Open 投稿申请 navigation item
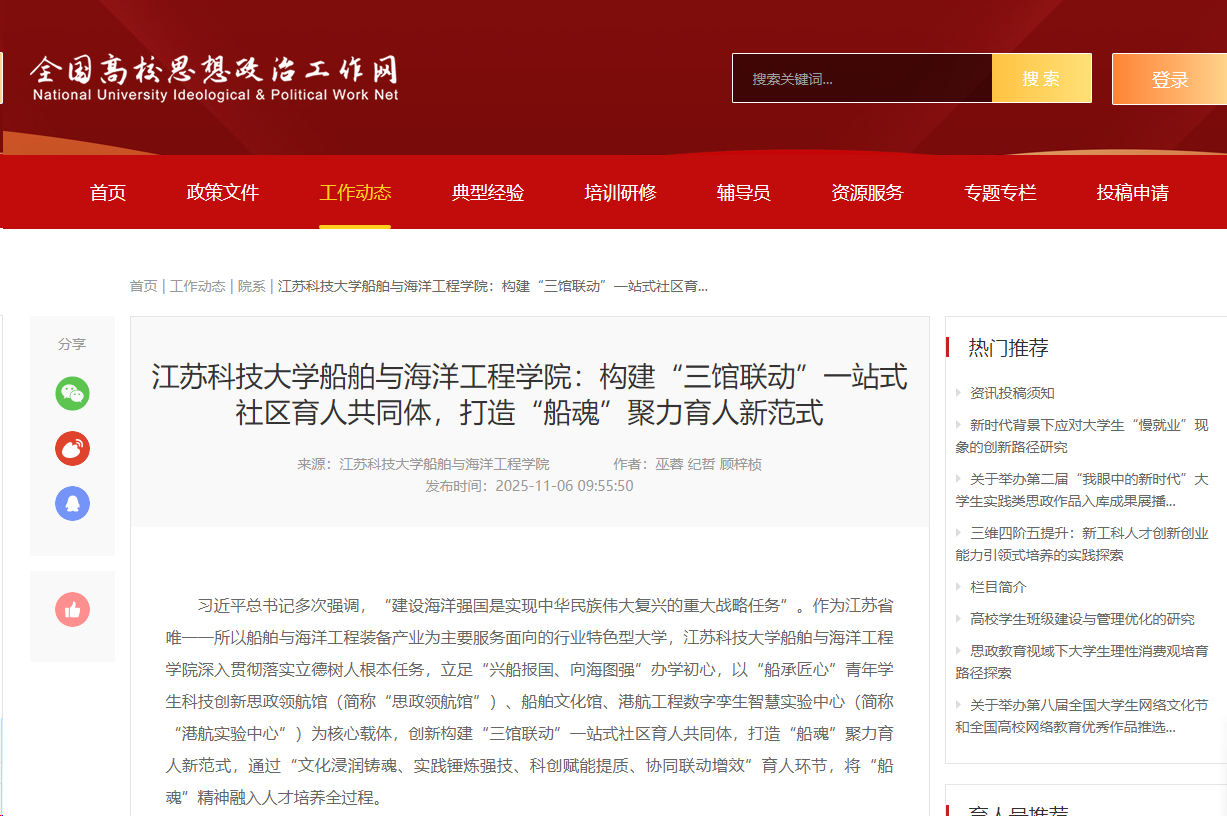 (1132, 193)
